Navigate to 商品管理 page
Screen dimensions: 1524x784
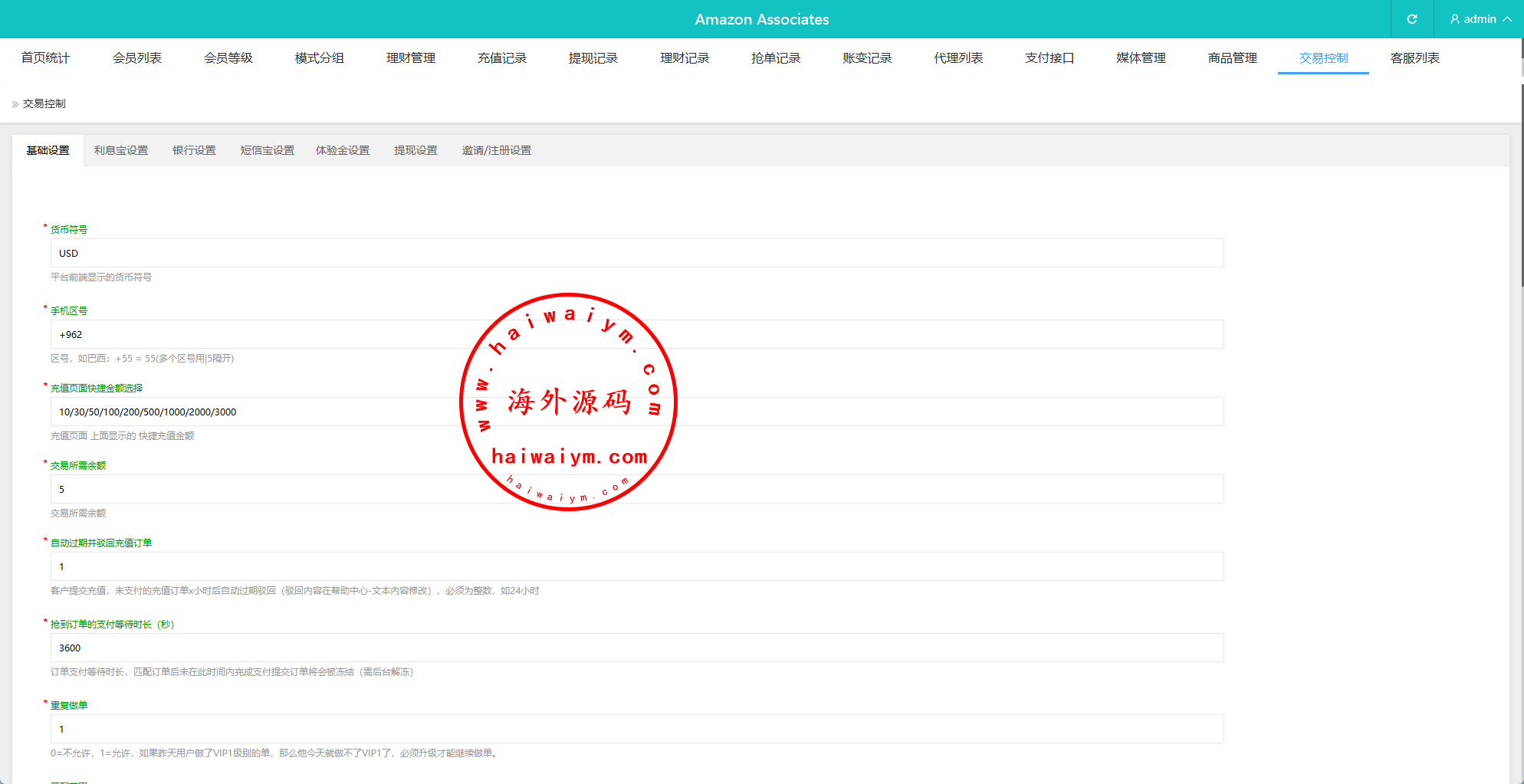1232,58
